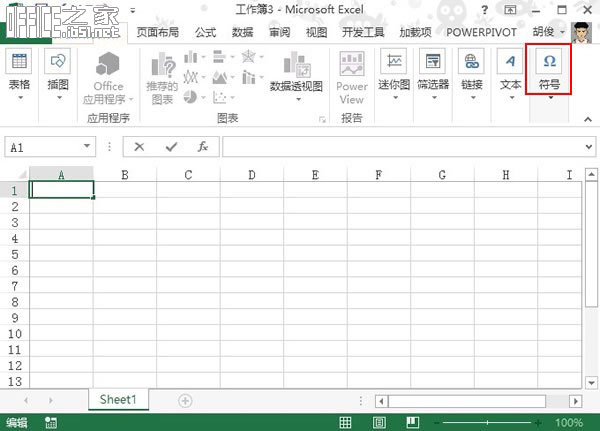Open the user account 胡俊 dropdown
This screenshot has width=600, height=431.
pyautogui.click(x=549, y=32)
